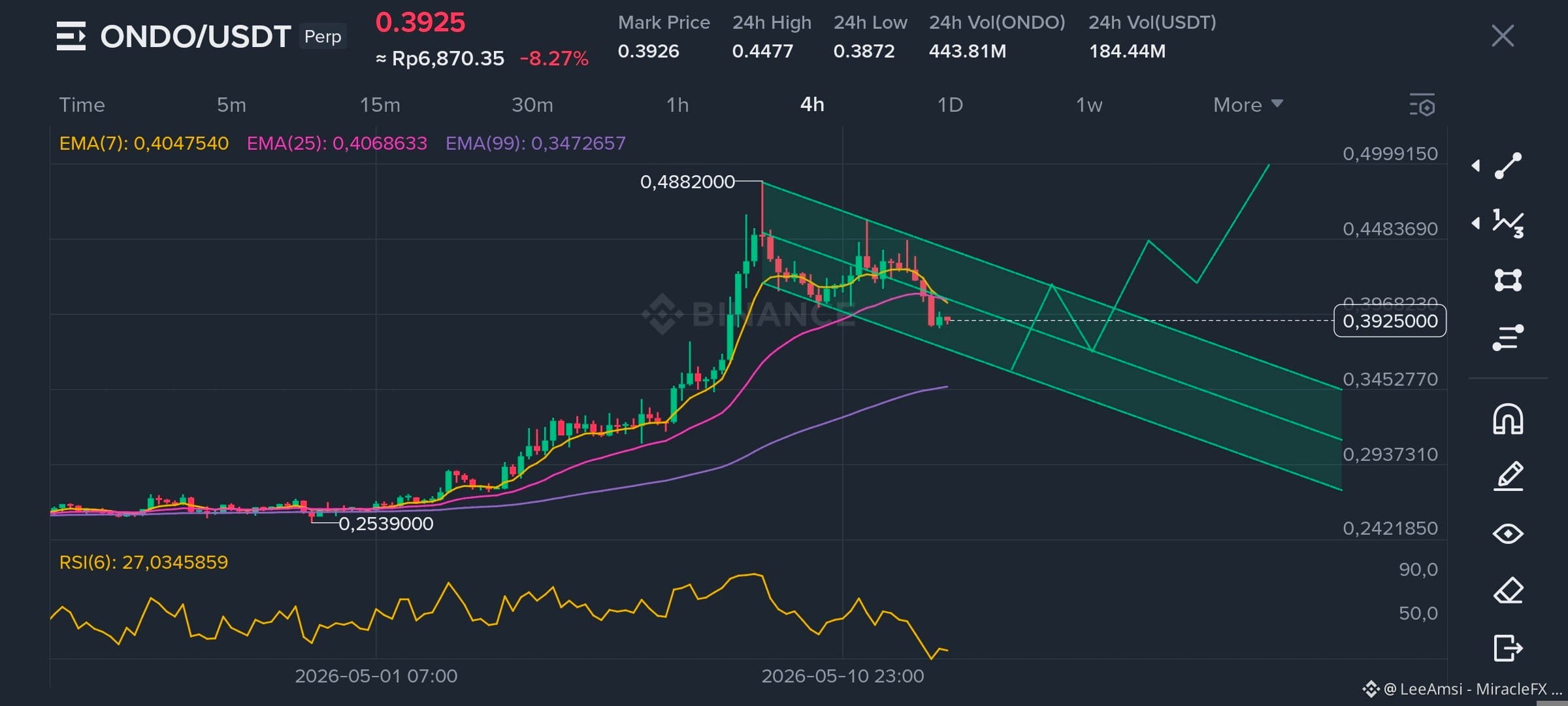Toggle the magnet snap mode
Image resolution: width=1568 pixels, height=706 pixels.
point(1508,419)
